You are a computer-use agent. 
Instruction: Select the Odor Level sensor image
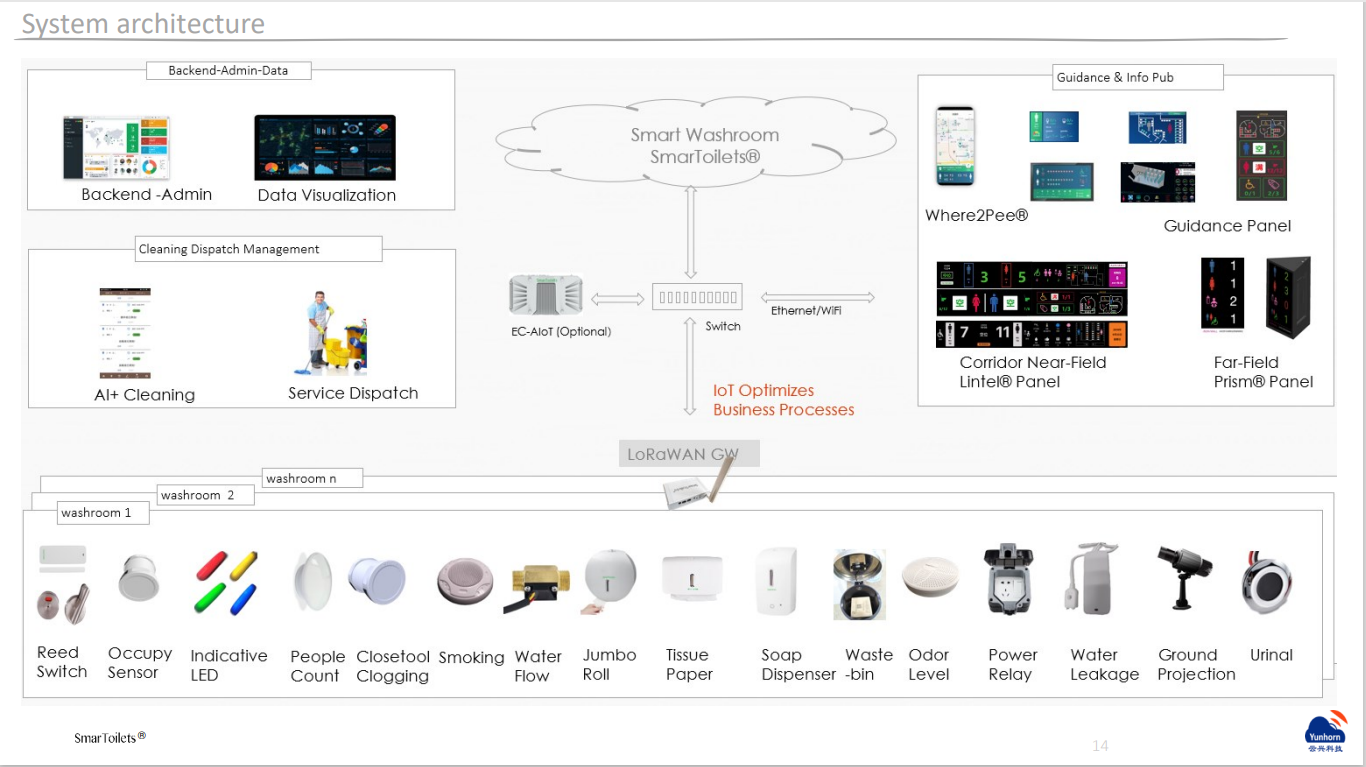click(x=930, y=579)
